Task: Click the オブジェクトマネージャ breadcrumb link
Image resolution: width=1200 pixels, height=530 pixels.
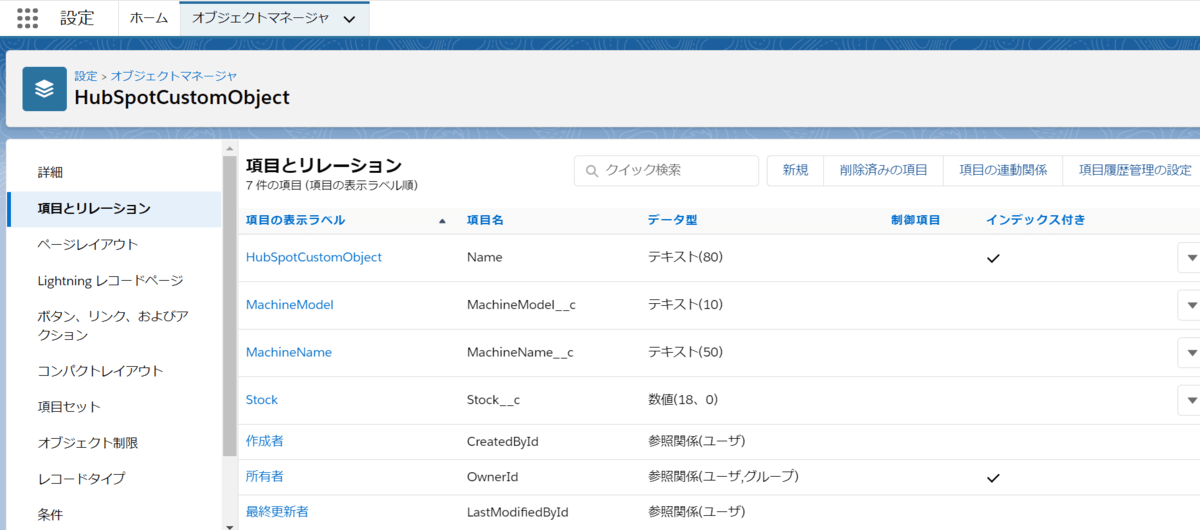Action: [x=173, y=76]
